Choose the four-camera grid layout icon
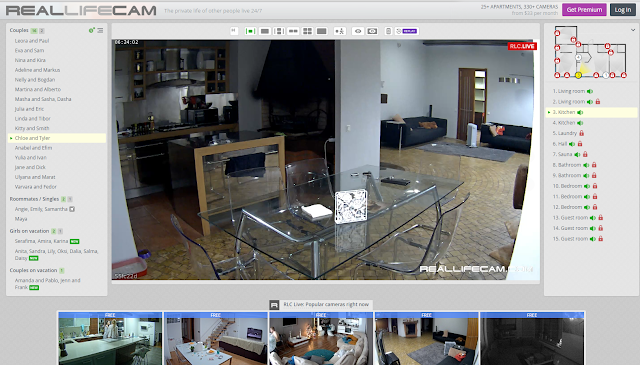 [307, 31]
